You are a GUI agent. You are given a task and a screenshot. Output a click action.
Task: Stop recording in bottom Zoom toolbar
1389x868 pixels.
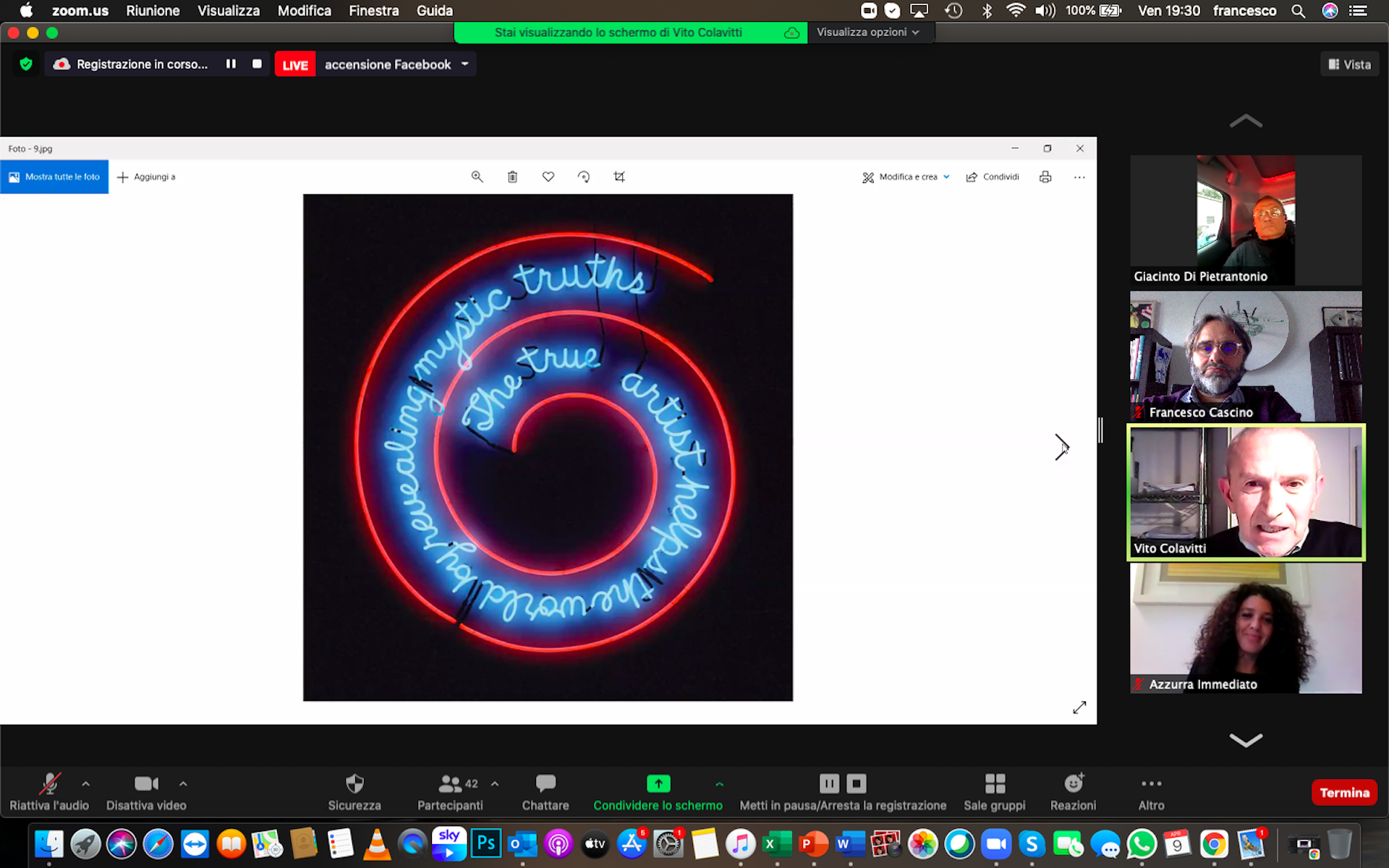[857, 783]
